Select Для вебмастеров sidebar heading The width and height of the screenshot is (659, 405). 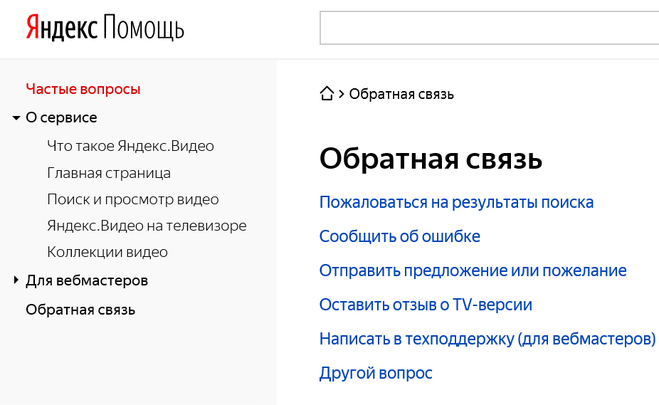pos(87,280)
